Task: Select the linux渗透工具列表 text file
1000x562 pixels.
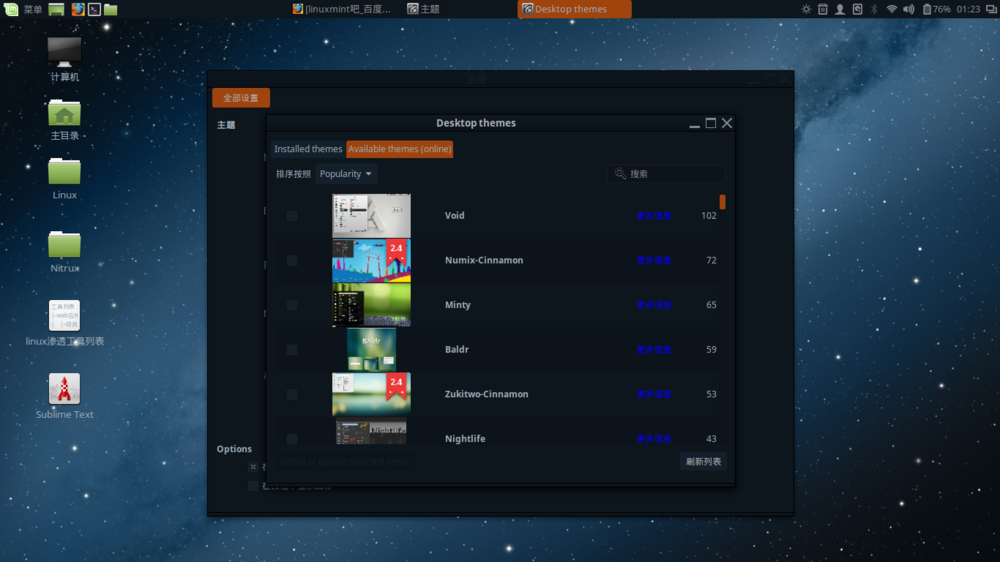Action: tap(64, 323)
